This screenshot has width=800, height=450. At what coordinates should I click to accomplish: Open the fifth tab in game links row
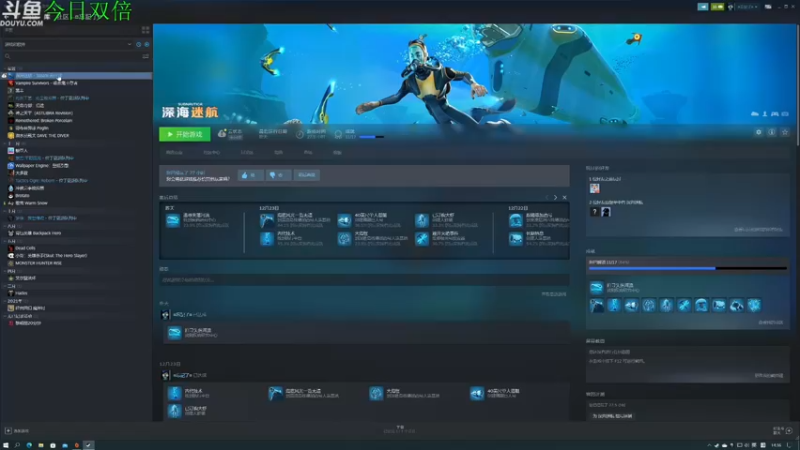pos(308,153)
